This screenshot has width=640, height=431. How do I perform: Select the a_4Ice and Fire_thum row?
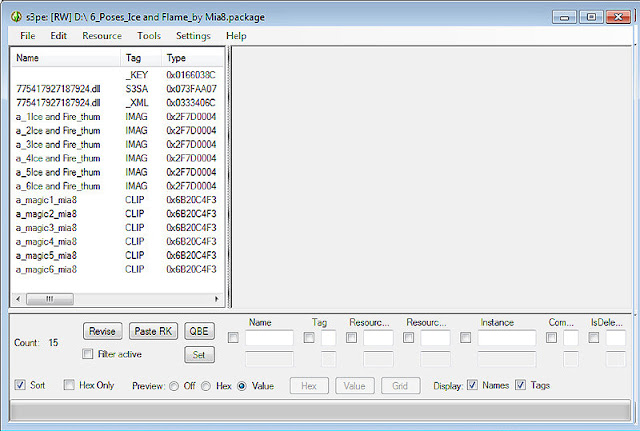point(116,158)
